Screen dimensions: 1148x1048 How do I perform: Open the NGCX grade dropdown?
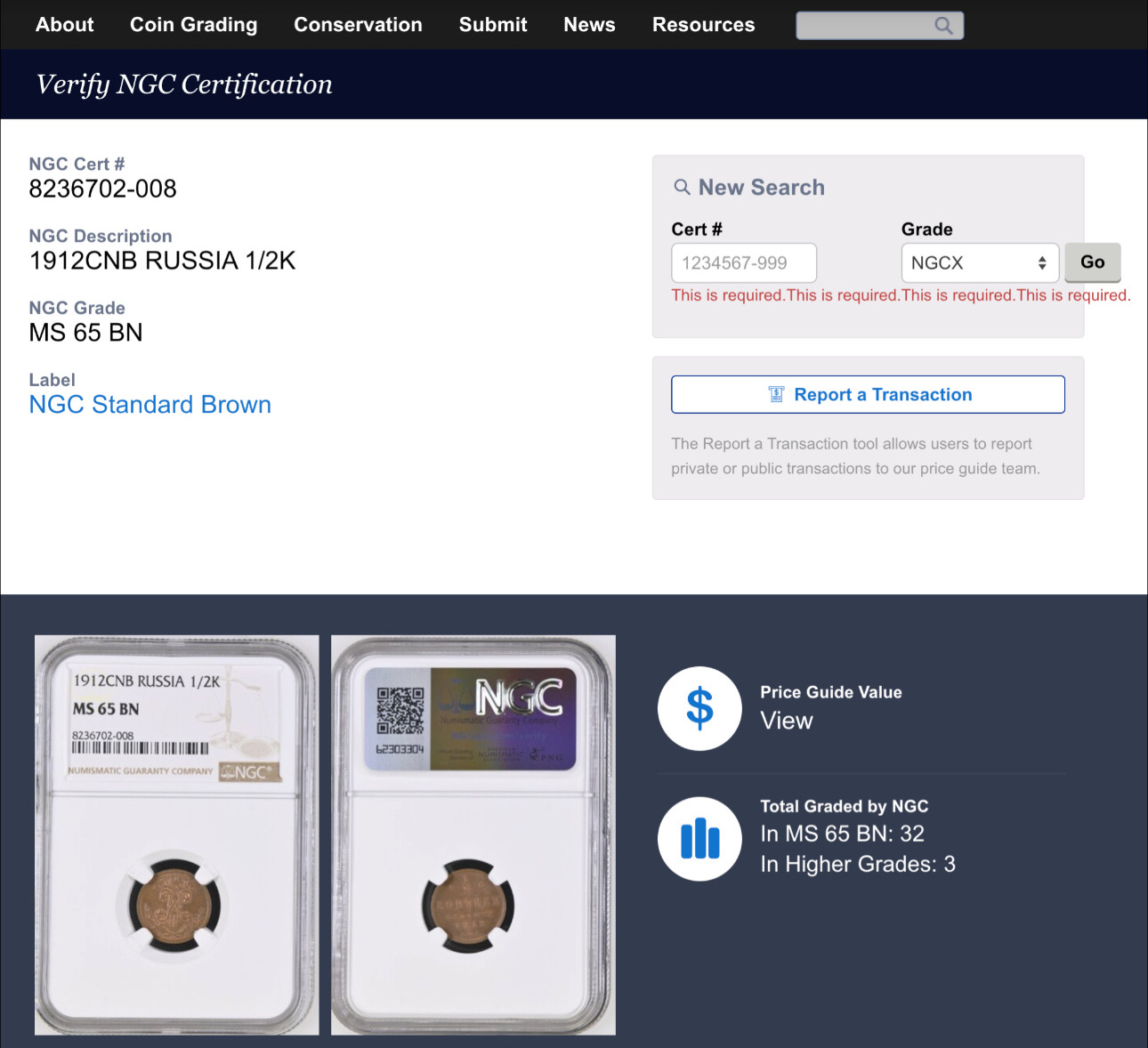980,262
